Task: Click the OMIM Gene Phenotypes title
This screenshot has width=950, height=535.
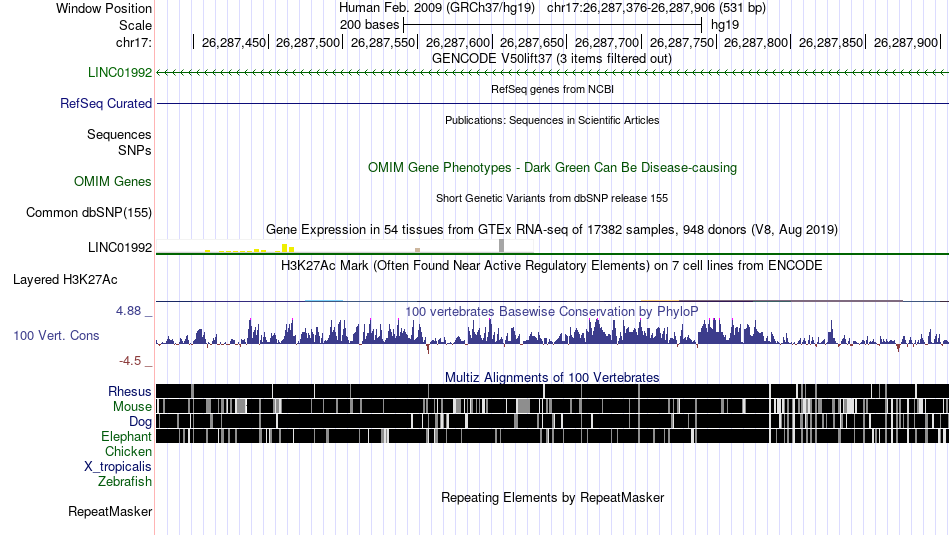Action: click(x=553, y=168)
